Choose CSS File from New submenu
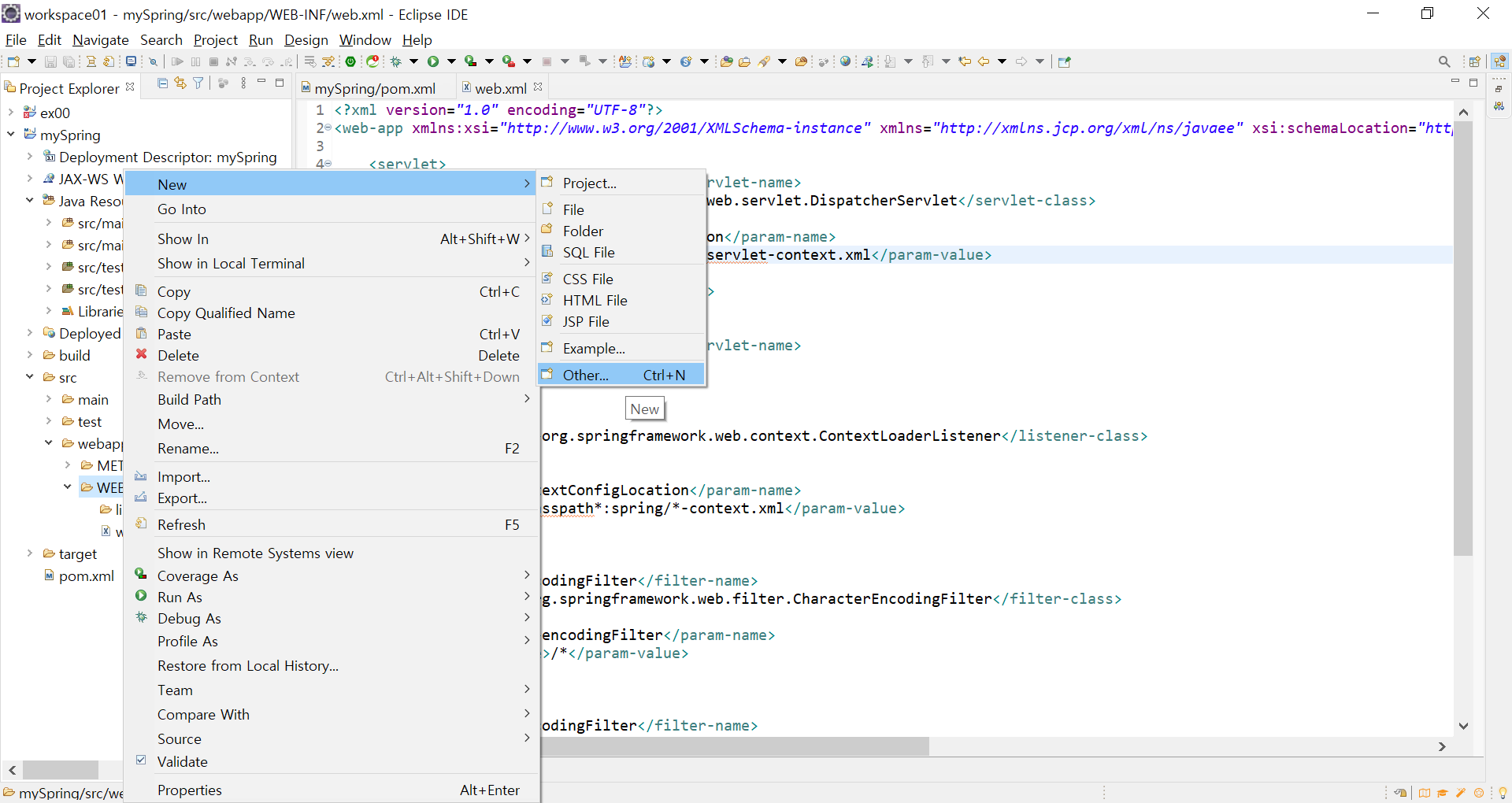Image resolution: width=1512 pixels, height=803 pixels. (x=621, y=279)
